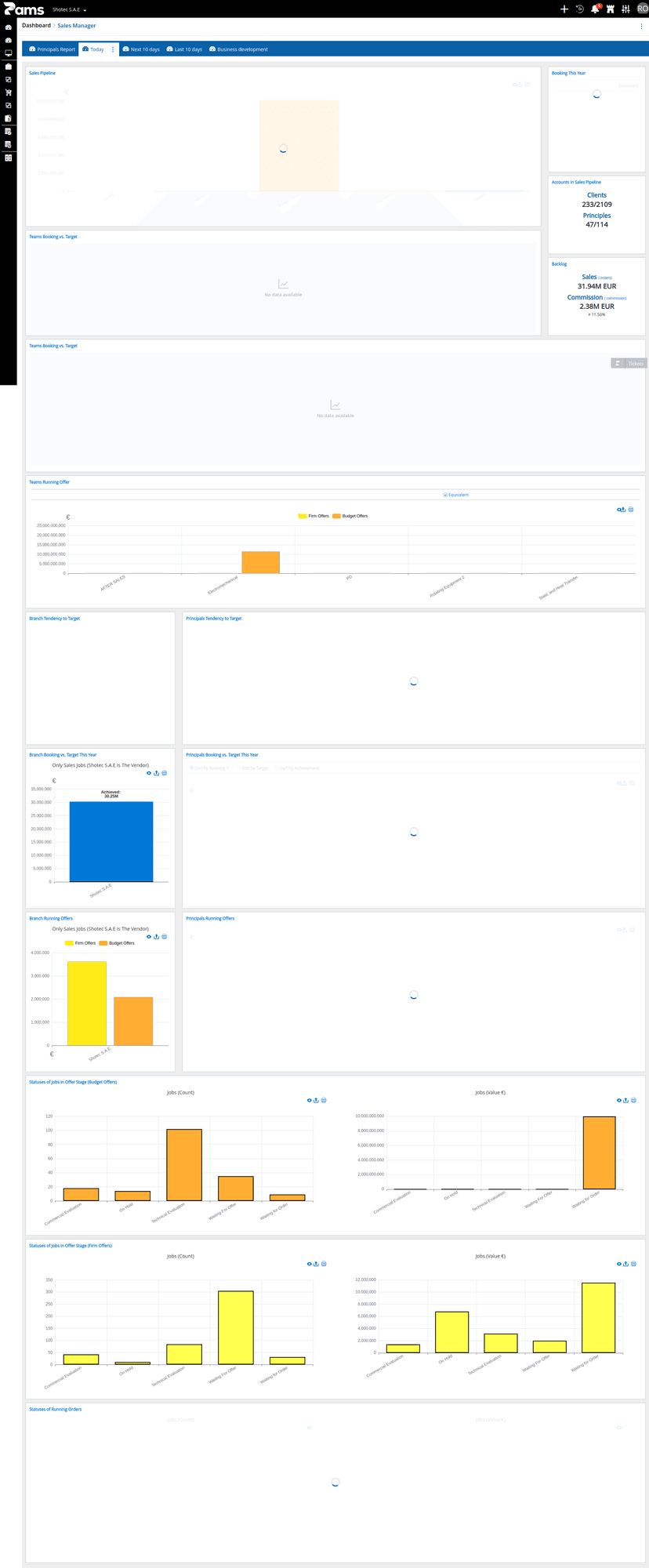Toggle eye view icon in Branch Running Offers
Viewport: 649px width, 1568px height.
tap(149, 937)
